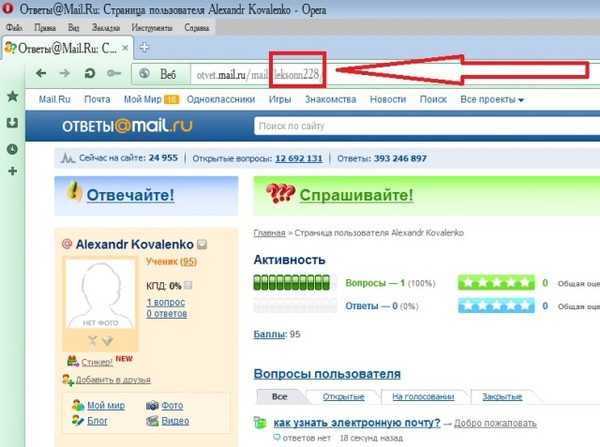
Task: Select the Открытые questions tab
Action: [343, 396]
